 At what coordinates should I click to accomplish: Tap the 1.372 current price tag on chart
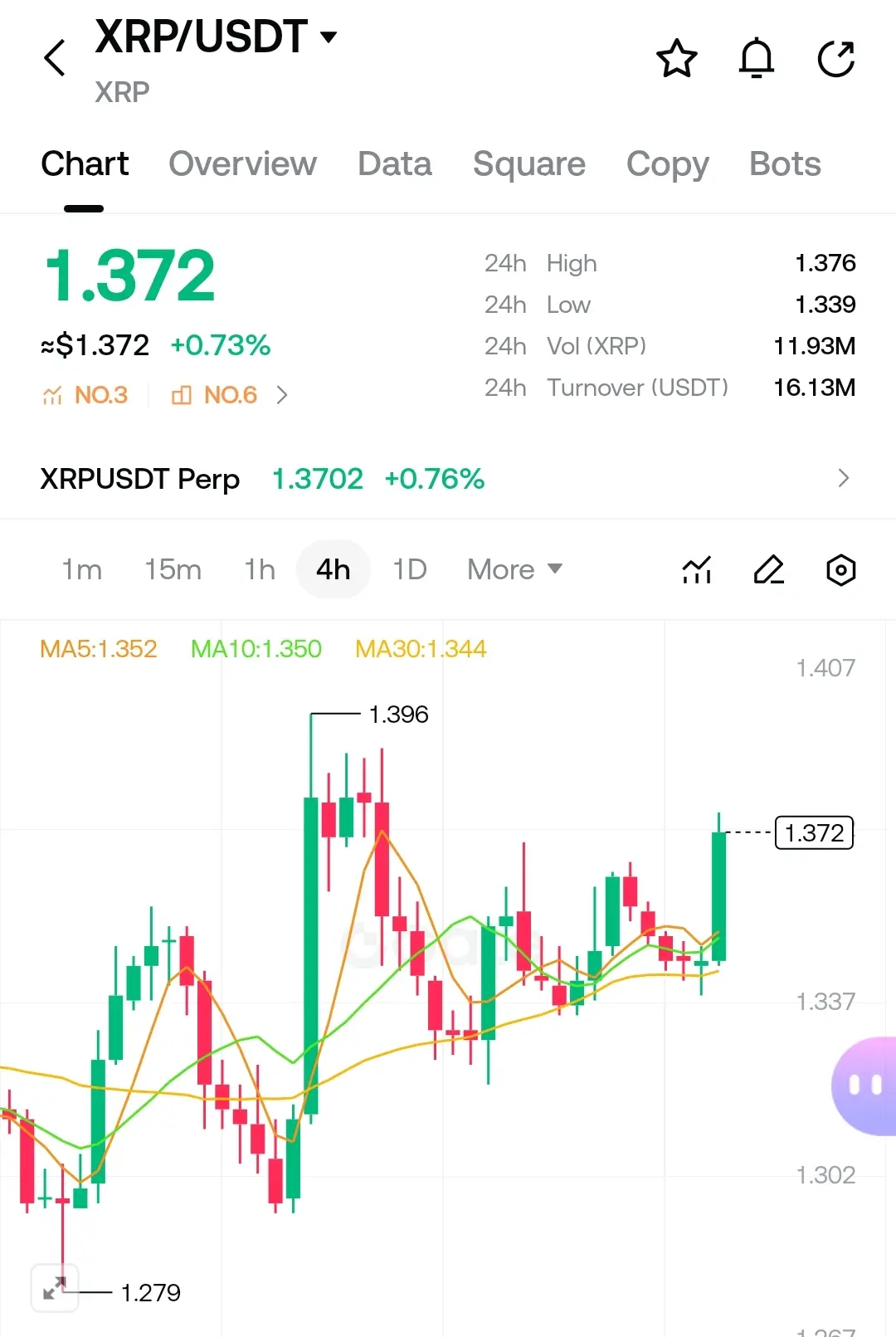pyautogui.click(x=814, y=832)
